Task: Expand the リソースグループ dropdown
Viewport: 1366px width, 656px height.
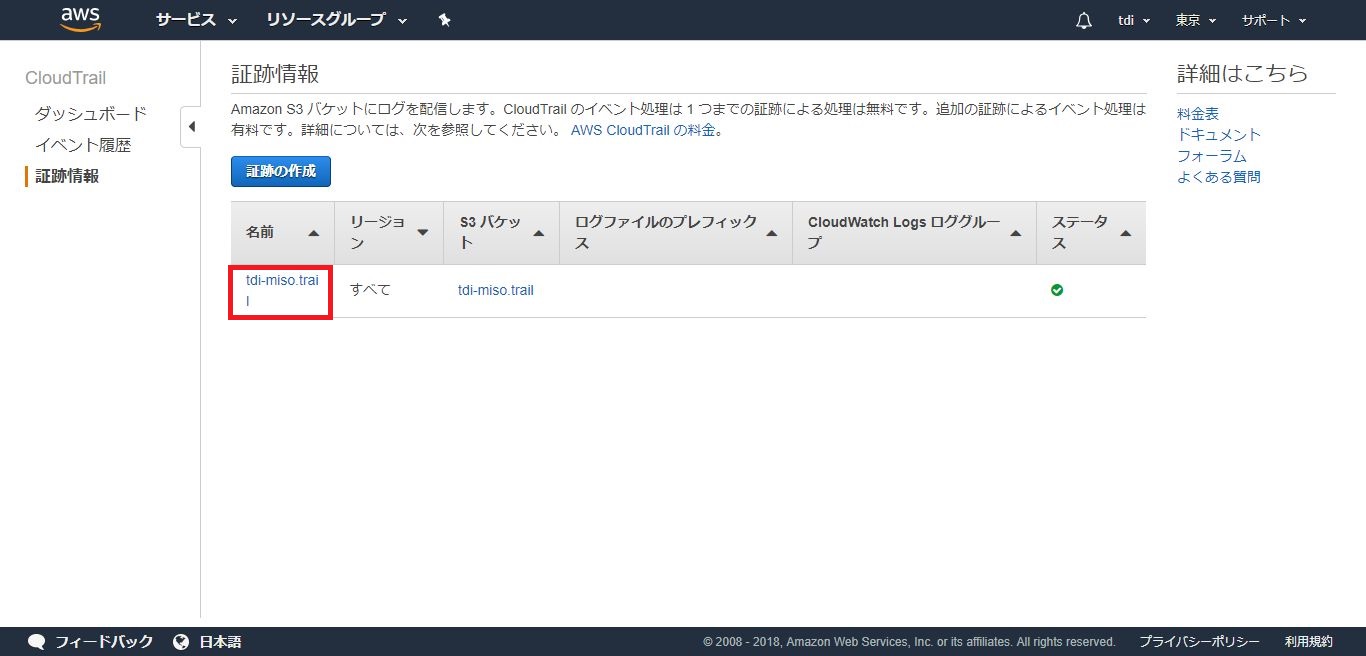Action: tap(336, 20)
